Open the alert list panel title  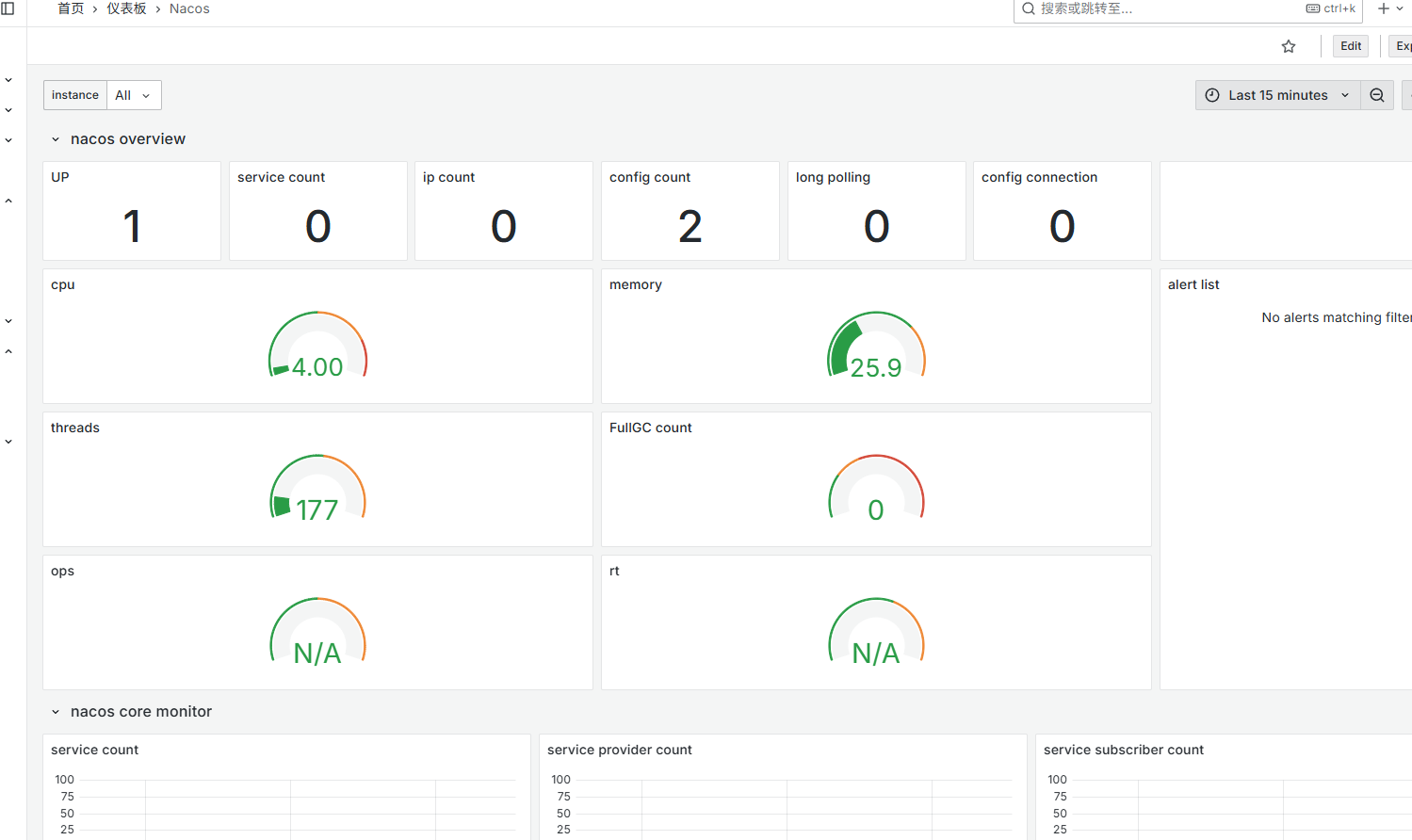pyautogui.click(x=1193, y=284)
